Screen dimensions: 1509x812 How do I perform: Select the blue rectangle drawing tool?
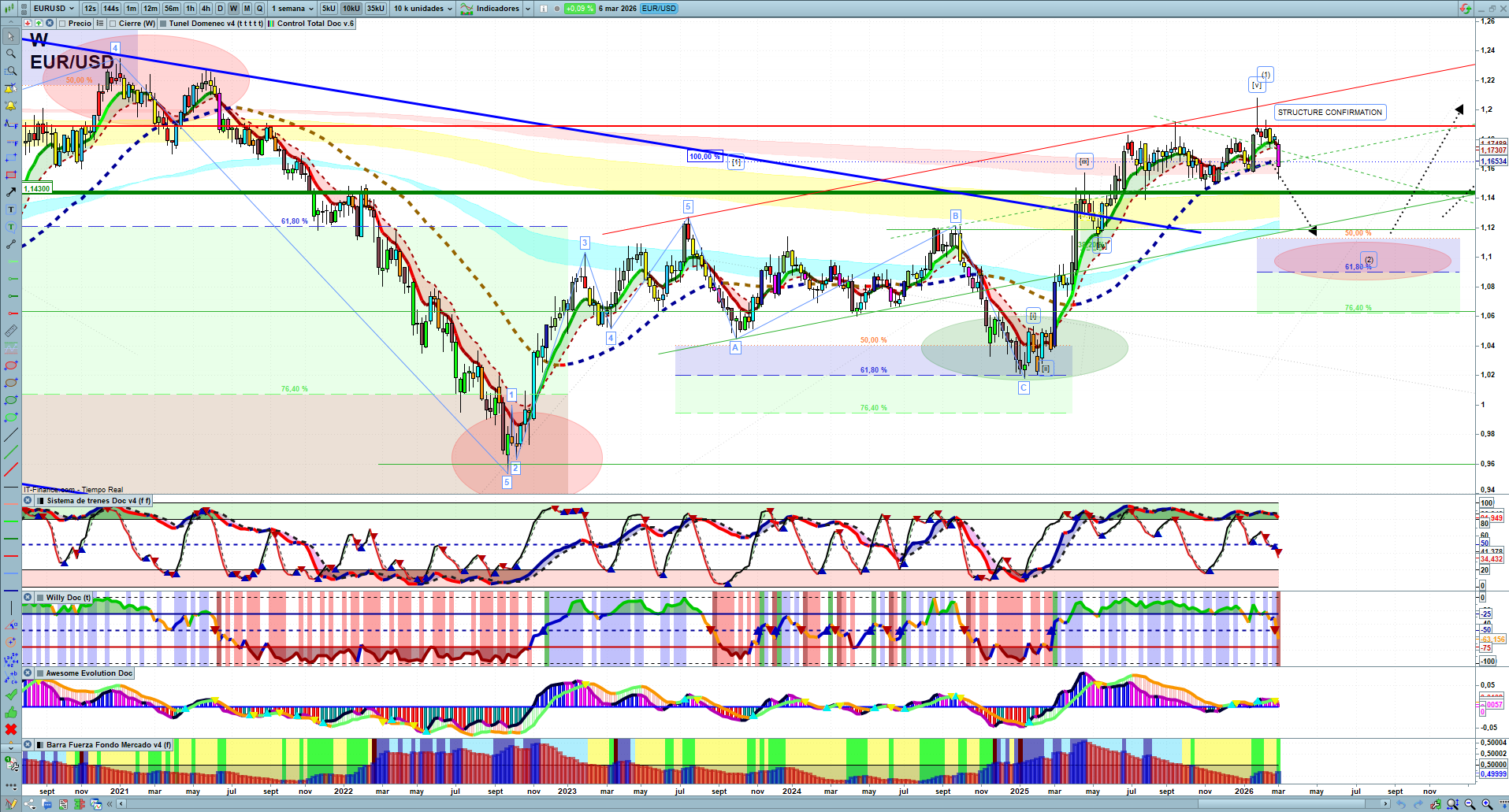click(11, 158)
